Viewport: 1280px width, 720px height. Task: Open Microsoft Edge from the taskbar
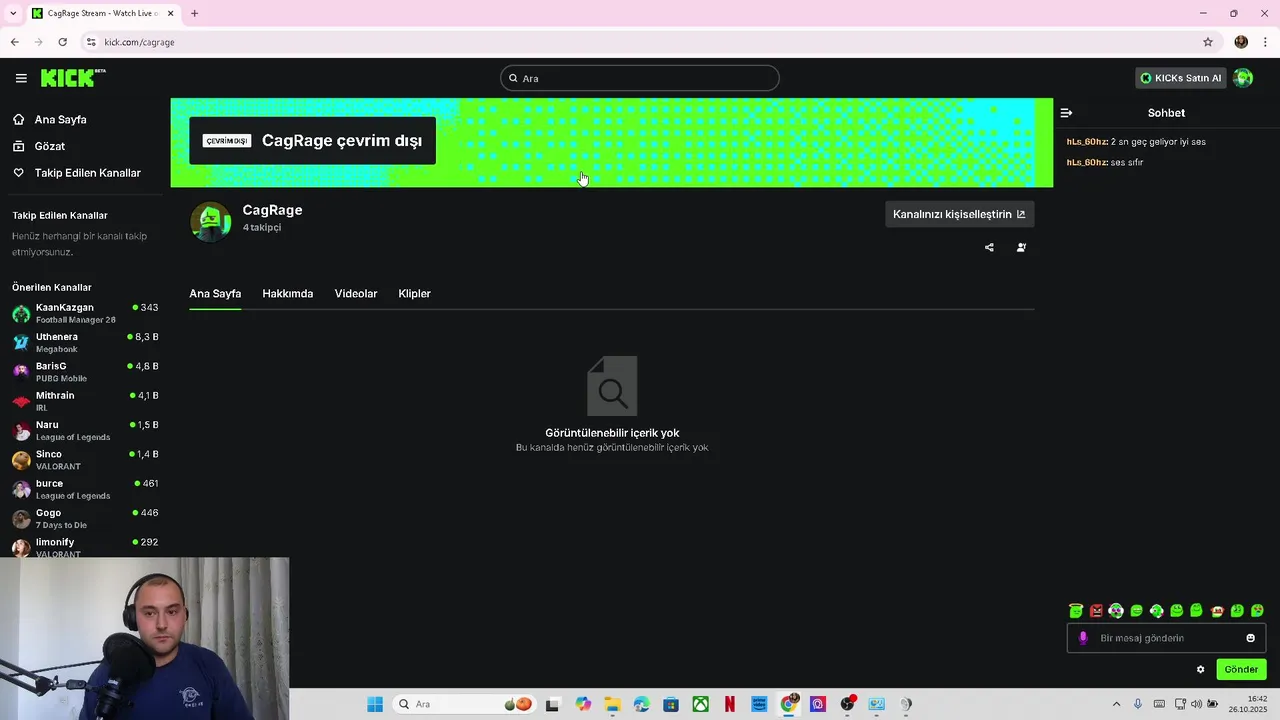pos(642,704)
